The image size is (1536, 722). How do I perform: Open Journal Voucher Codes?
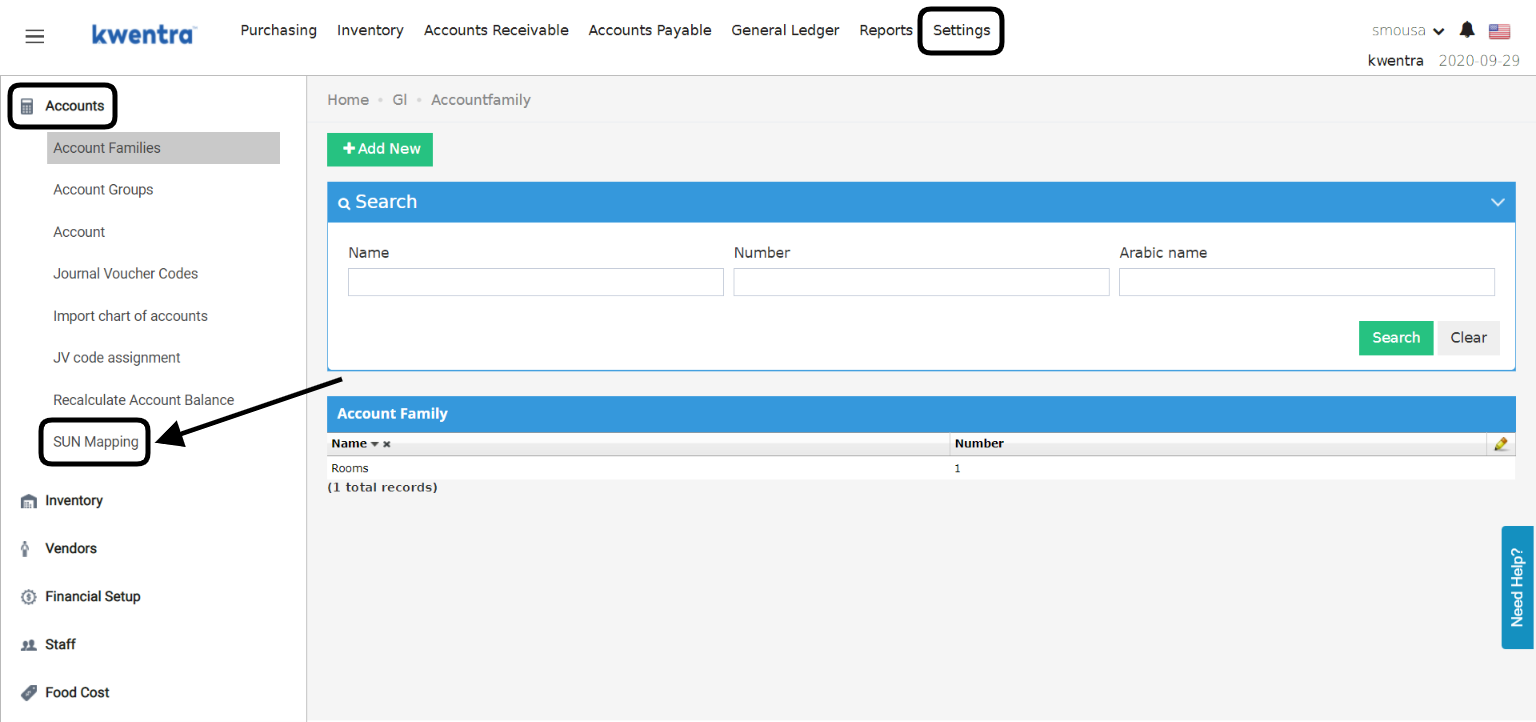(126, 274)
